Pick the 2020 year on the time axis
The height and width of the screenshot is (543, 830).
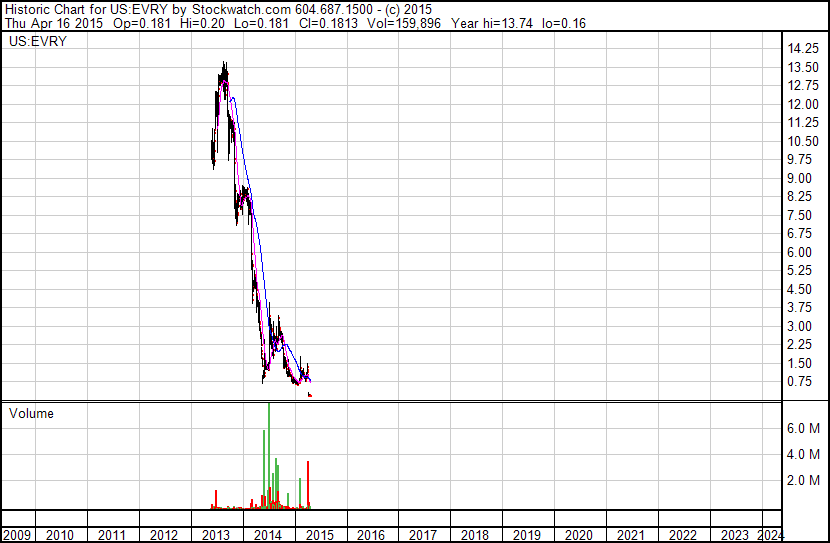[x=580, y=535]
